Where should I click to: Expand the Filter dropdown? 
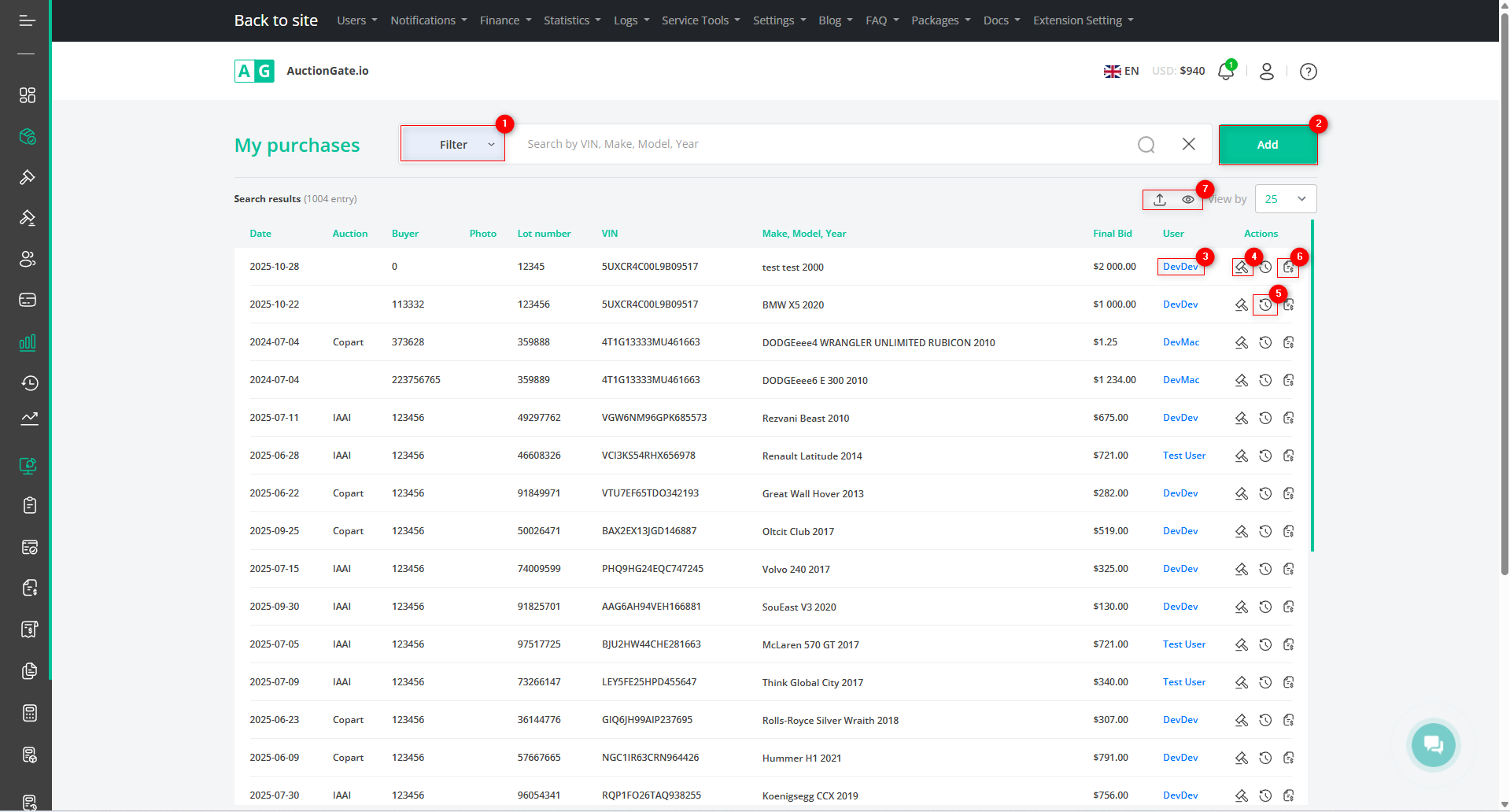[x=453, y=145]
